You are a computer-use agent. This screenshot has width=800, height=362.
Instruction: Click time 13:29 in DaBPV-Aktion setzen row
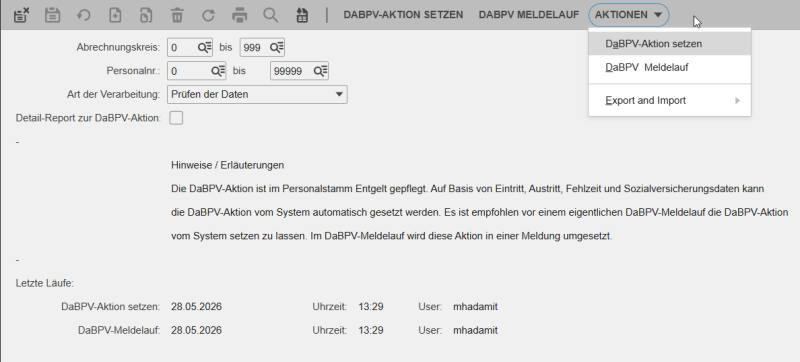(371, 306)
